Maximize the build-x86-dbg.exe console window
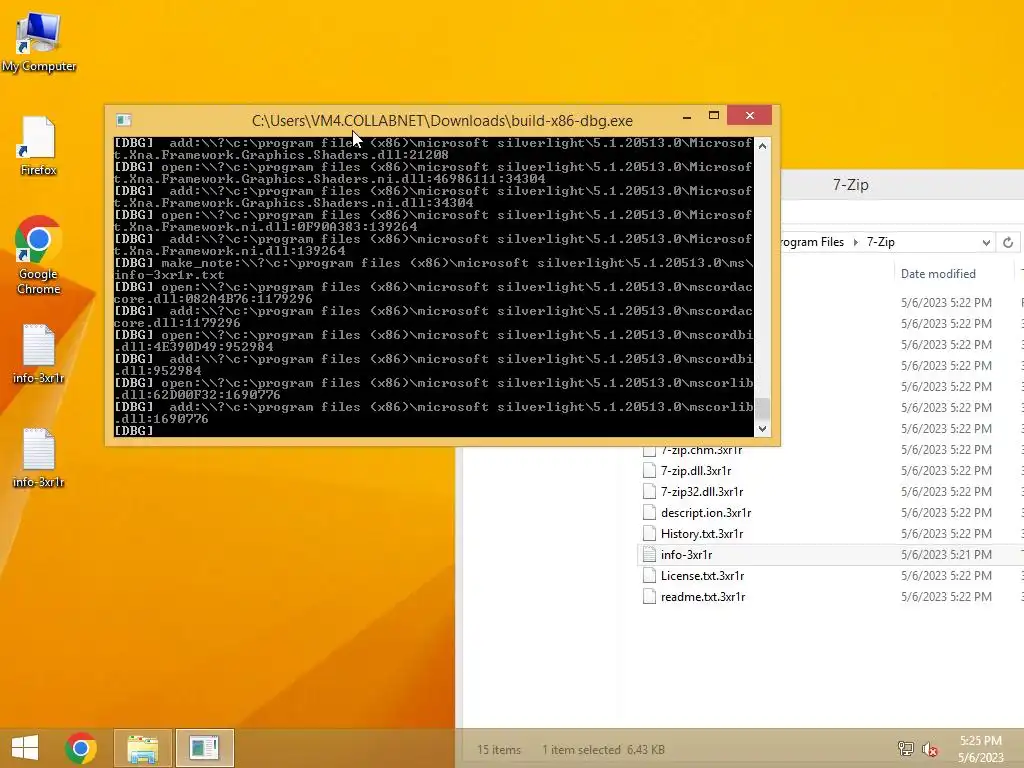This screenshot has width=1024, height=768. coord(714,116)
